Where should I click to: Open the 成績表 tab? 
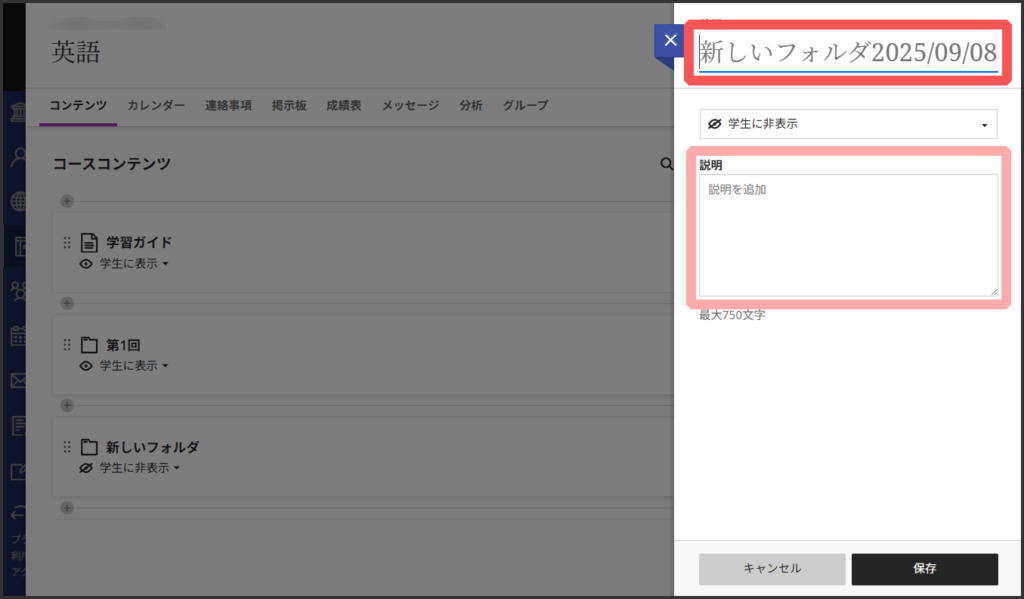[343, 105]
